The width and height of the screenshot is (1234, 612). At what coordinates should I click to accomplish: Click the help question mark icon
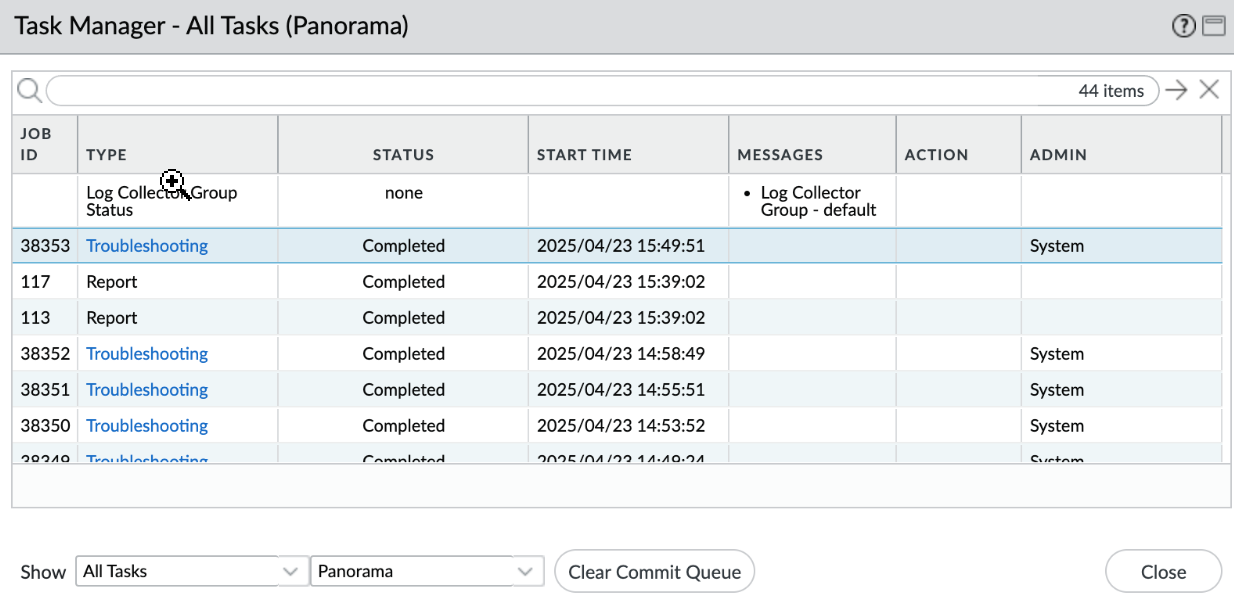pyautogui.click(x=1184, y=27)
